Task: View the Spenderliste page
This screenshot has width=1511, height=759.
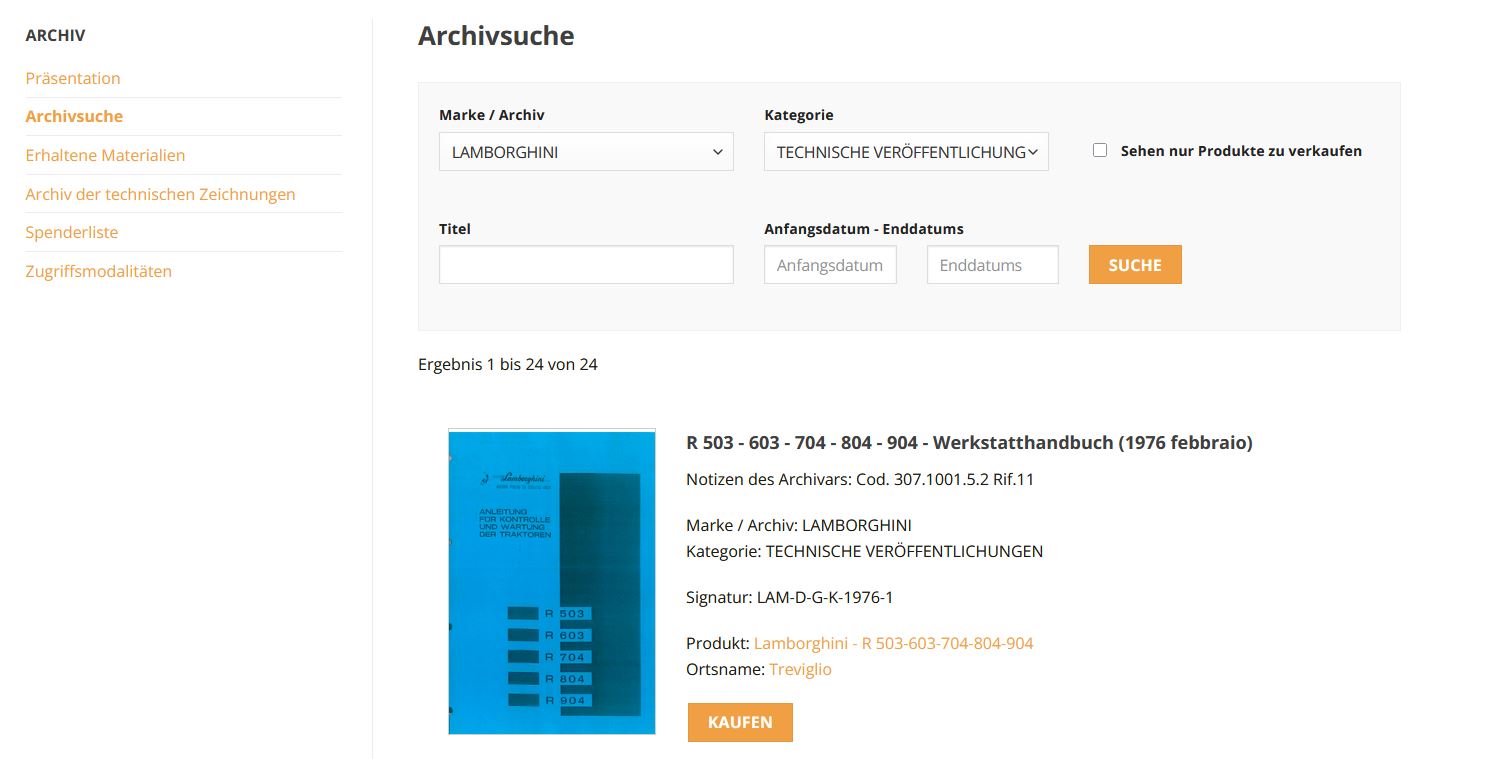Action: [x=72, y=232]
